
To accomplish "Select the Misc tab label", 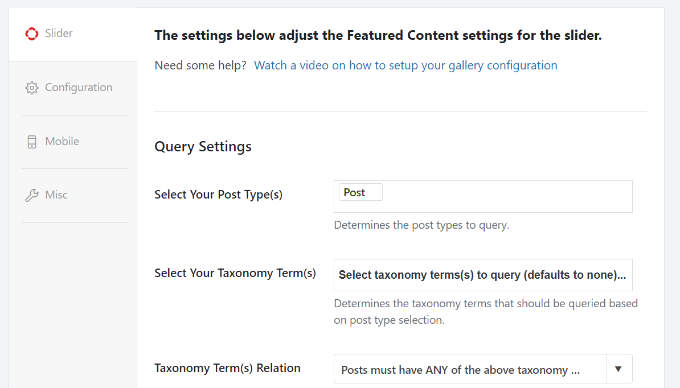I will coord(56,195).
